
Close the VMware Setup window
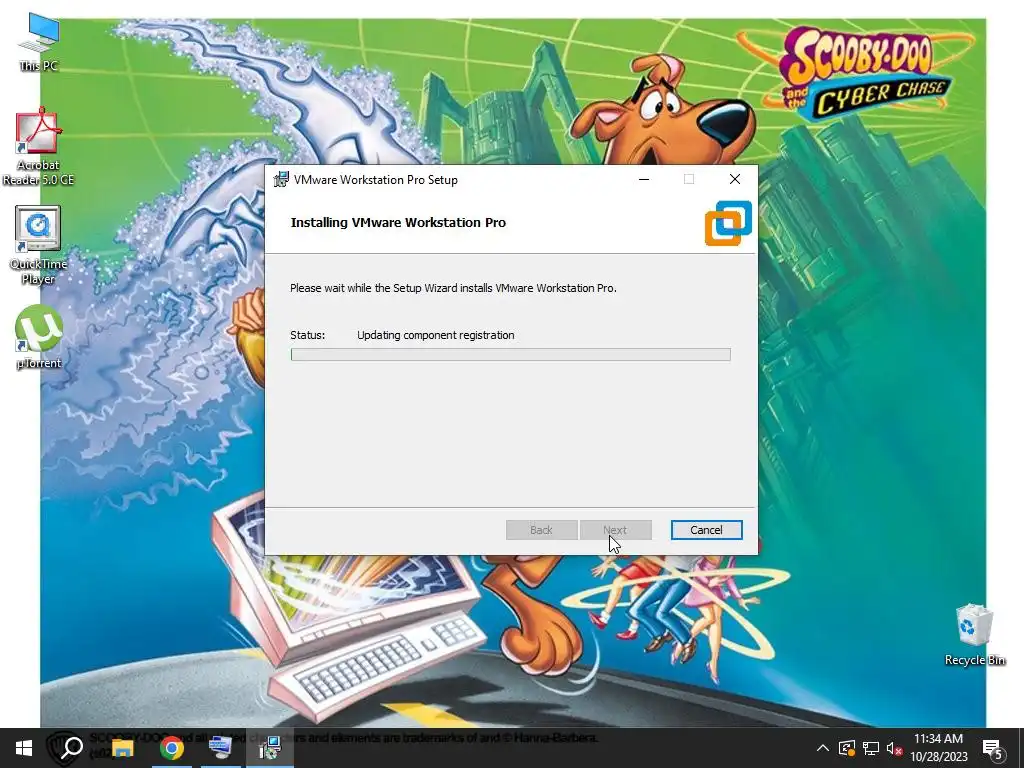735,180
